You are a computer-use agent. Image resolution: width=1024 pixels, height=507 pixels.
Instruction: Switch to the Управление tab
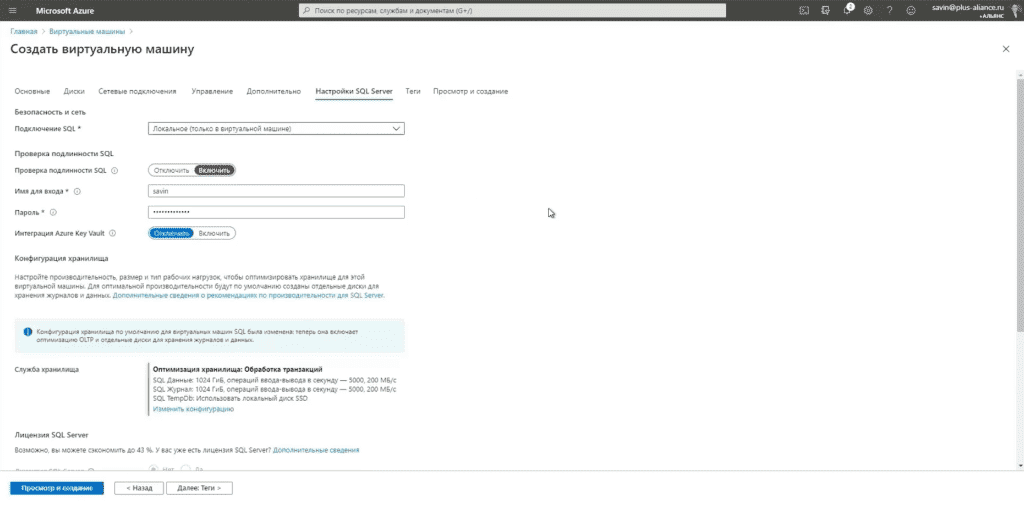212,91
